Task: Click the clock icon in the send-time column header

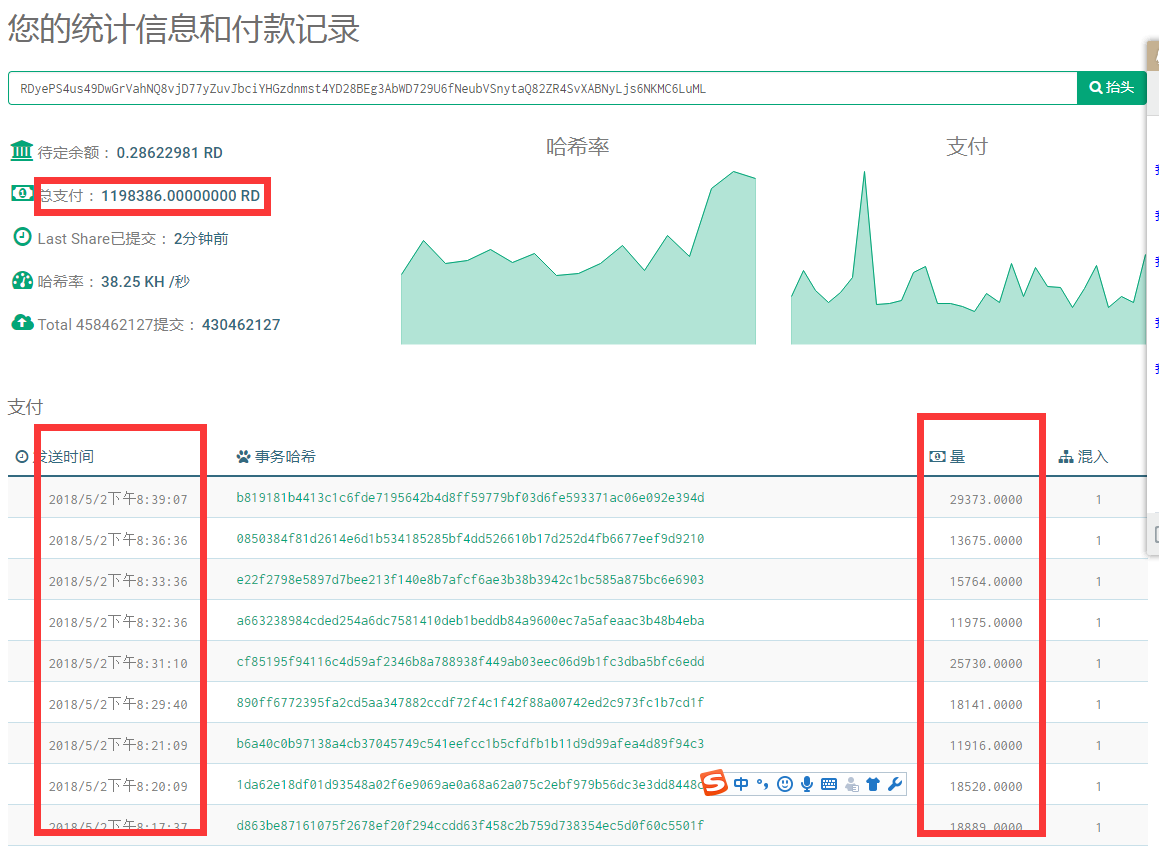Action: point(22,457)
